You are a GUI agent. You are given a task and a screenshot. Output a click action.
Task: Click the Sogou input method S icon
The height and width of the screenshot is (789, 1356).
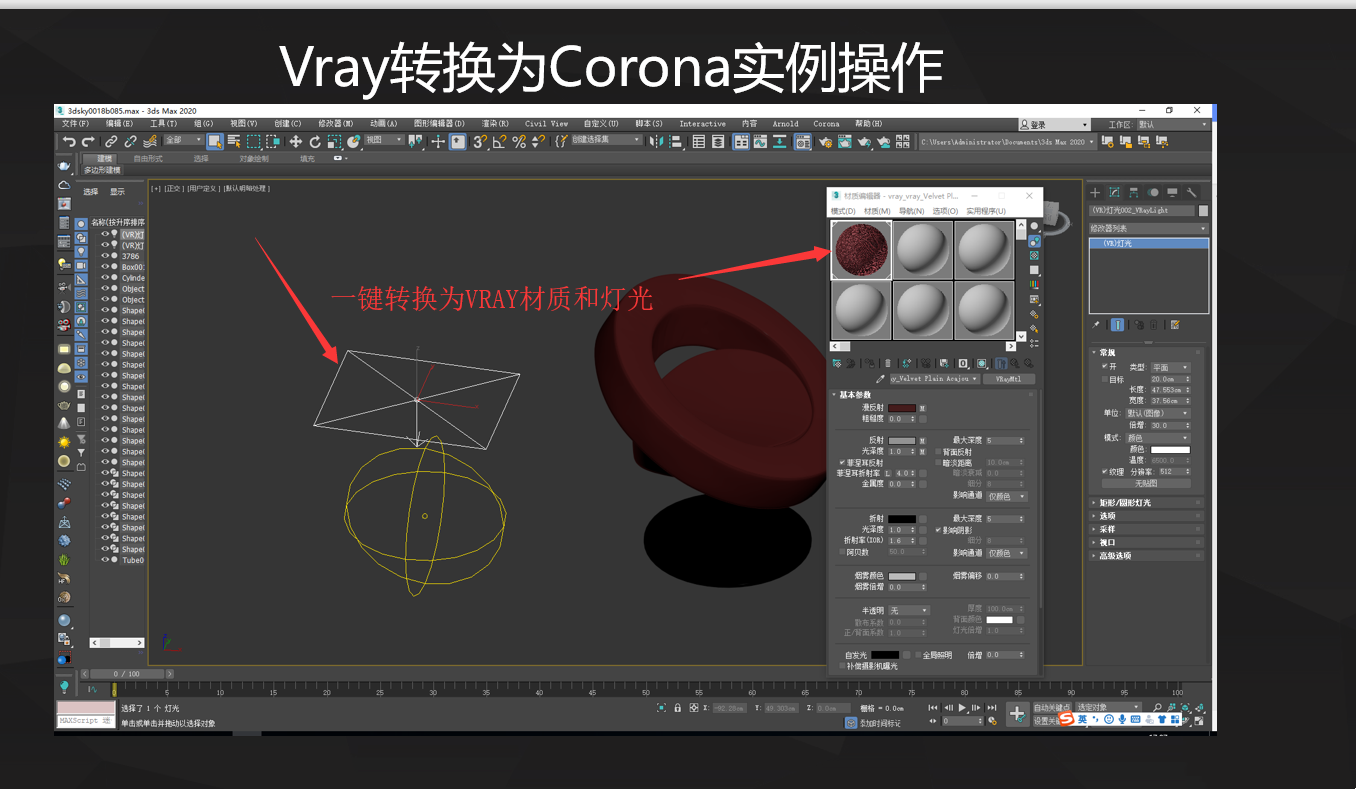[1067, 719]
